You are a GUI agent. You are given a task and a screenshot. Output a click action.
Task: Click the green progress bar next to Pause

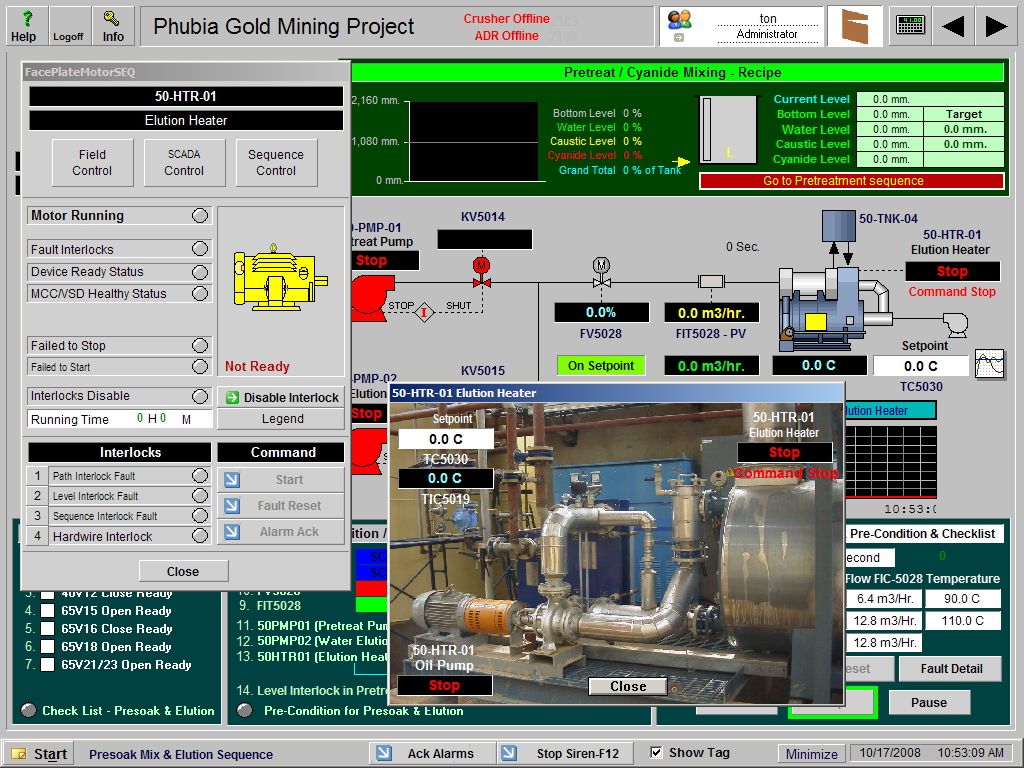(830, 702)
